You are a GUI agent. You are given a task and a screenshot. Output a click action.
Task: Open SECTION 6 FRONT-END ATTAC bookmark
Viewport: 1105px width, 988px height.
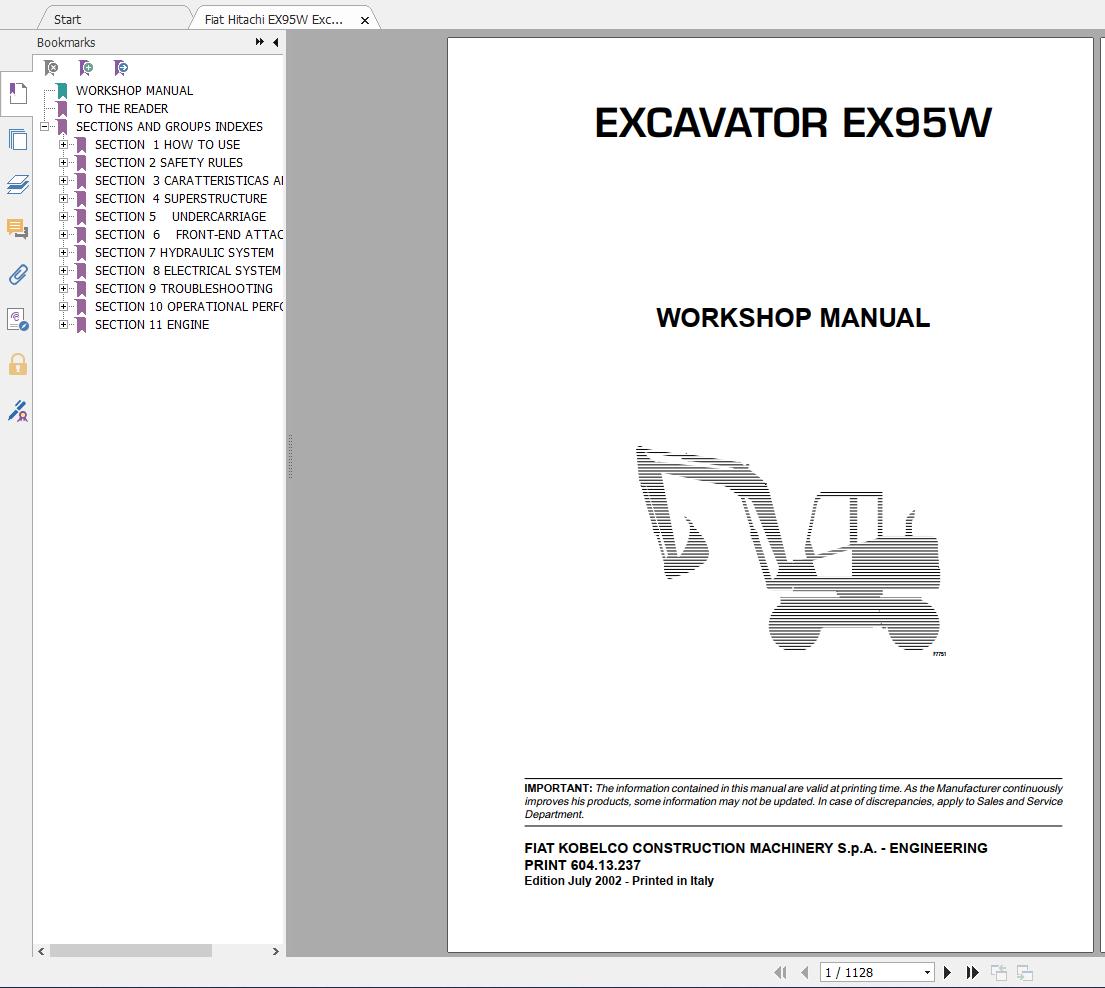189,235
